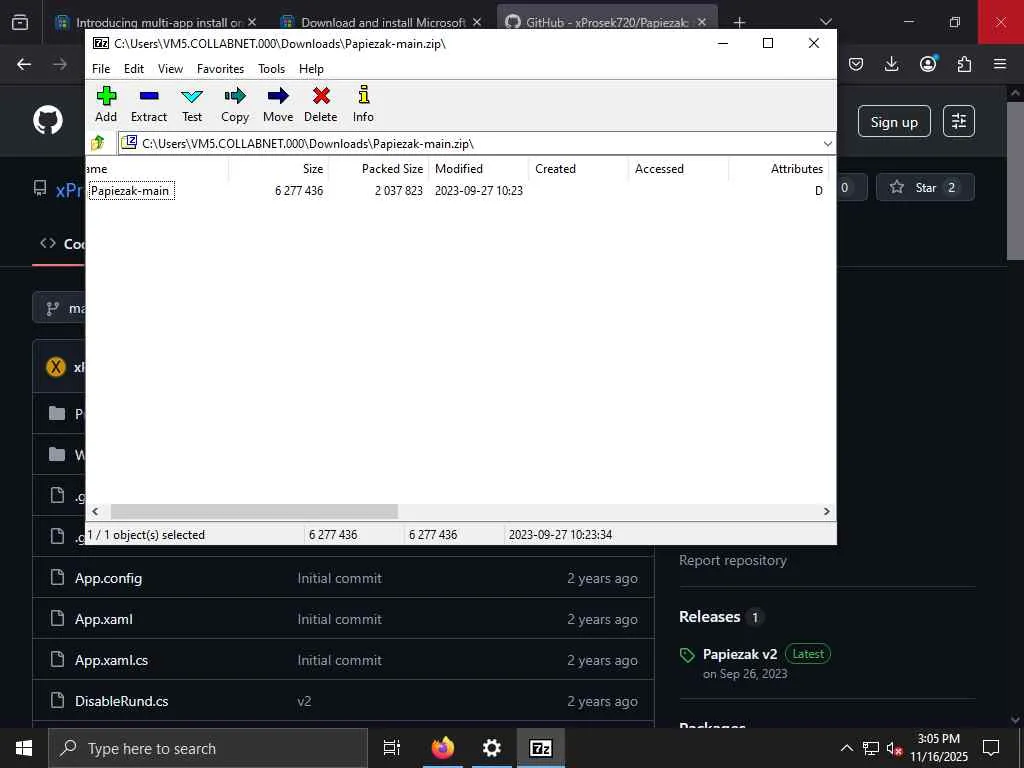Open the Firefox hamburger menu
Viewport: 1024px width, 768px height.
[1000, 64]
